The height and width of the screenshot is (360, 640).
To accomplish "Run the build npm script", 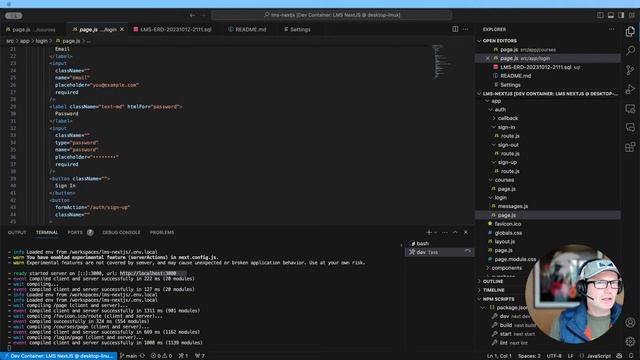I will point(506,325).
